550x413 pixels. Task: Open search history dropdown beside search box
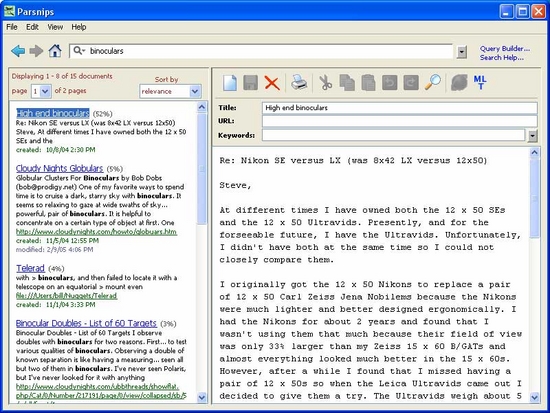point(462,52)
